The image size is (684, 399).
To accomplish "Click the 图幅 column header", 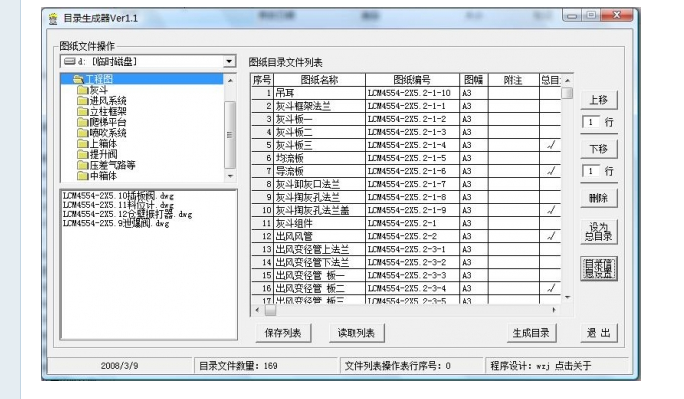I will pos(473,80).
